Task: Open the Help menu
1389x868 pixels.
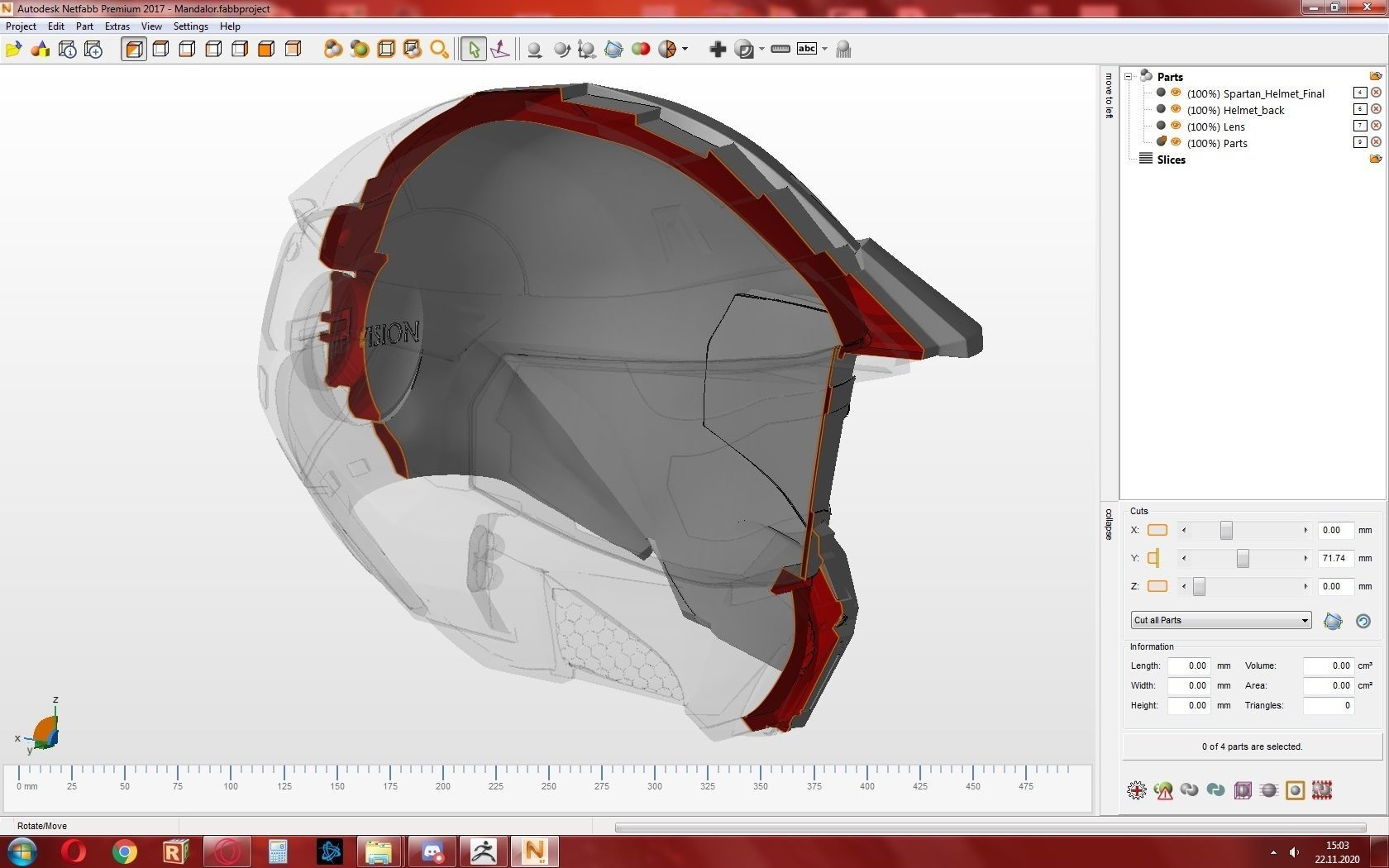Action: click(230, 26)
